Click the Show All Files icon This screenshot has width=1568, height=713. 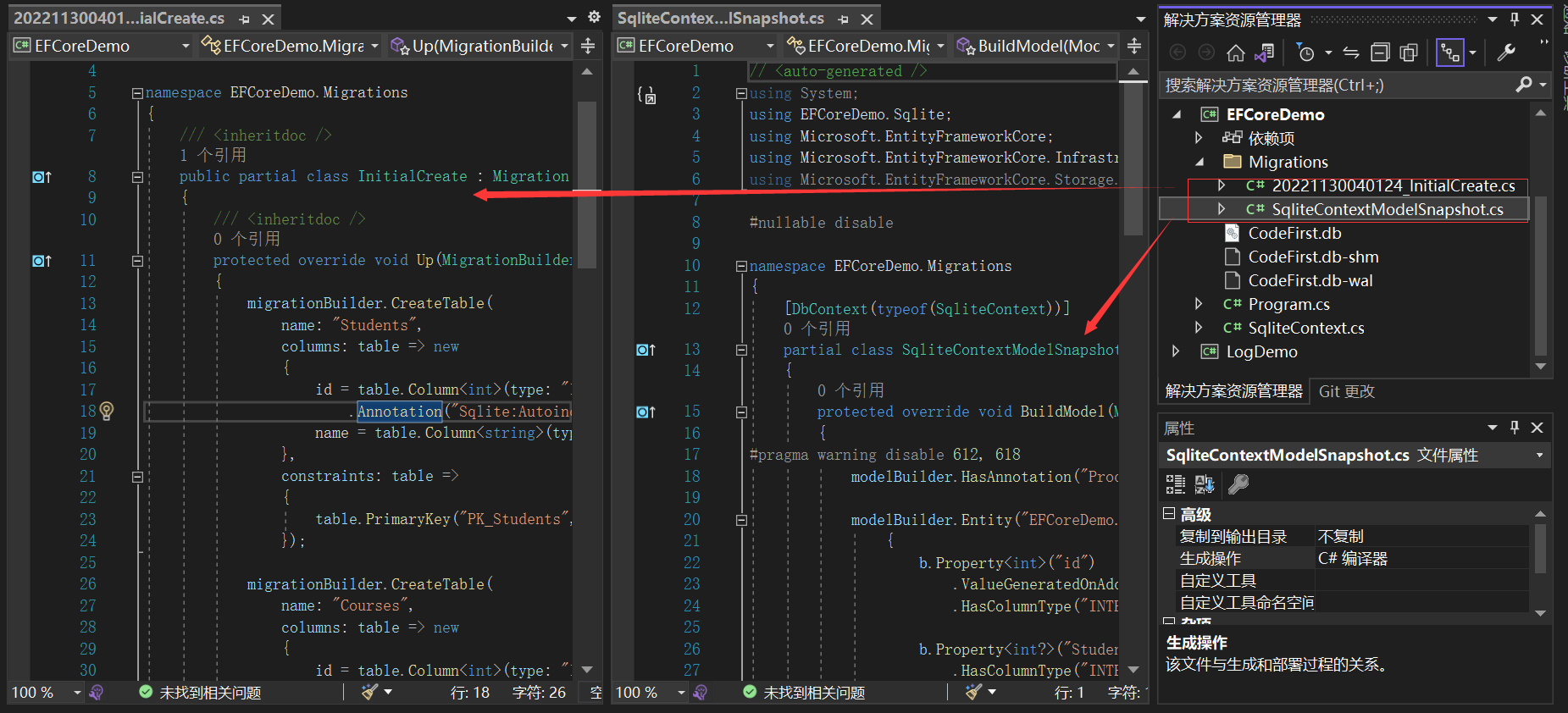[x=1409, y=53]
